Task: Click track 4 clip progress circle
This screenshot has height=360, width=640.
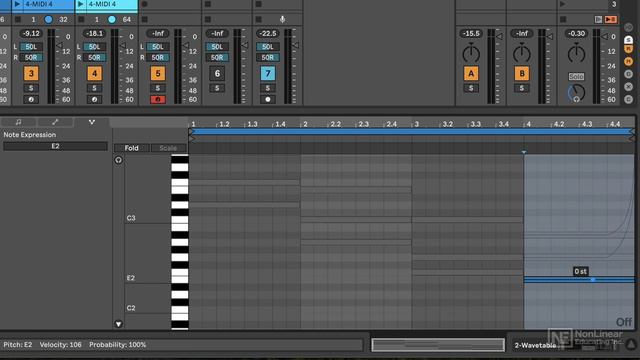Action: [x=111, y=19]
